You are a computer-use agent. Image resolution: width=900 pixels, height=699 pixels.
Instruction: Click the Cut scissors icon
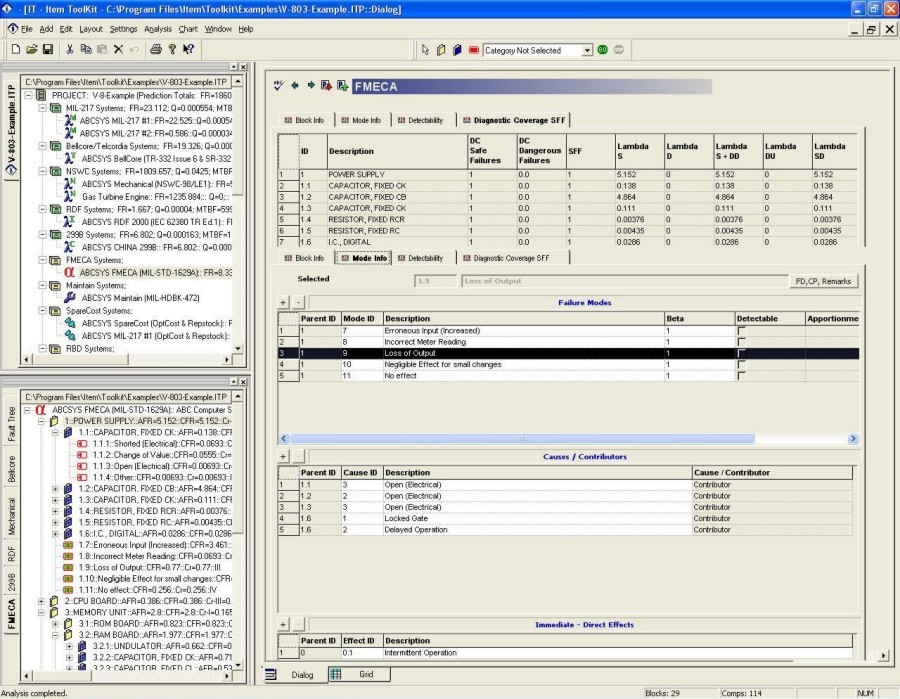(69, 49)
